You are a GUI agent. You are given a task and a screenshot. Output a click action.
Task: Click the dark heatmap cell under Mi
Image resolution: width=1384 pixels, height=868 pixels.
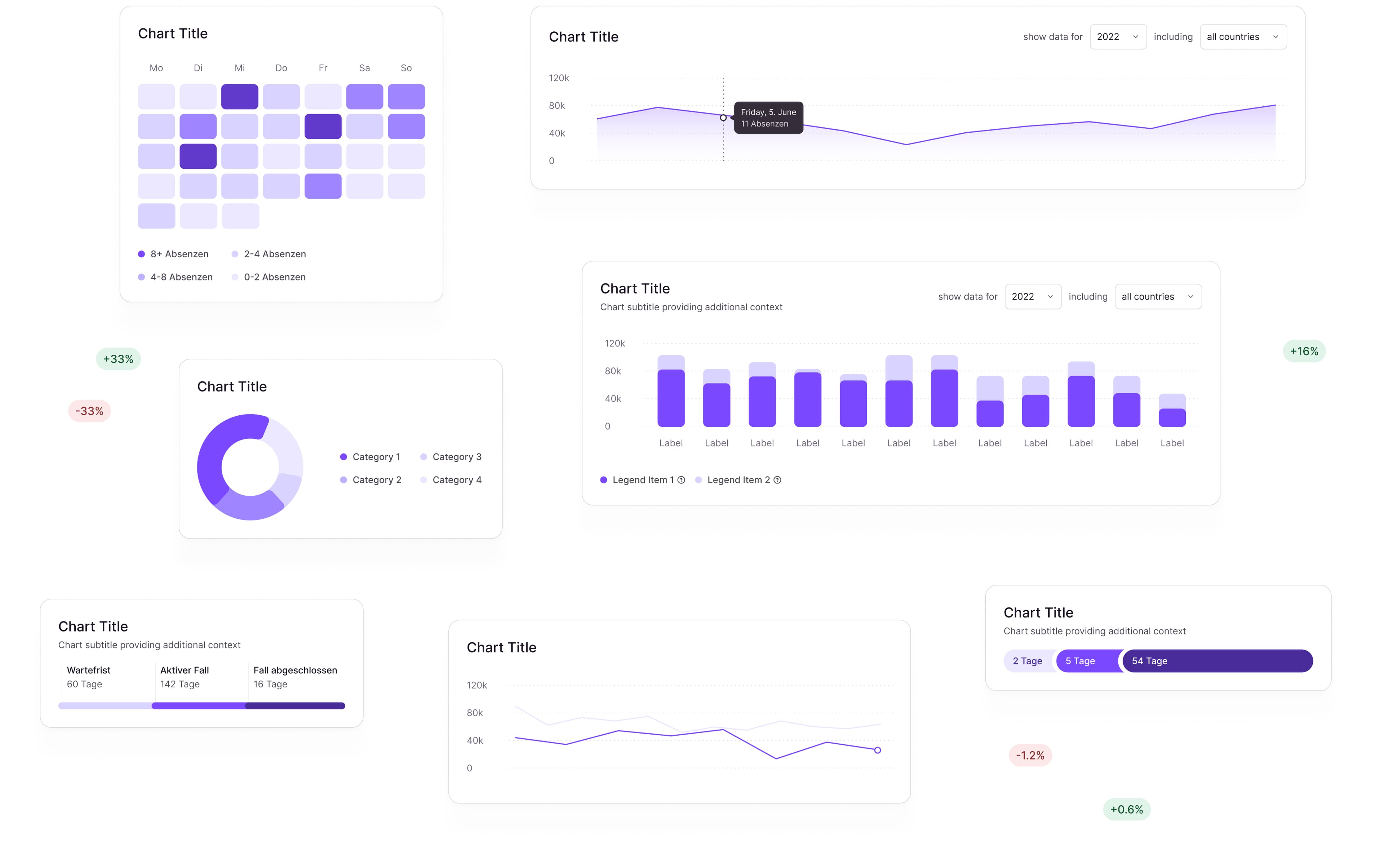click(x=239, y=97)
